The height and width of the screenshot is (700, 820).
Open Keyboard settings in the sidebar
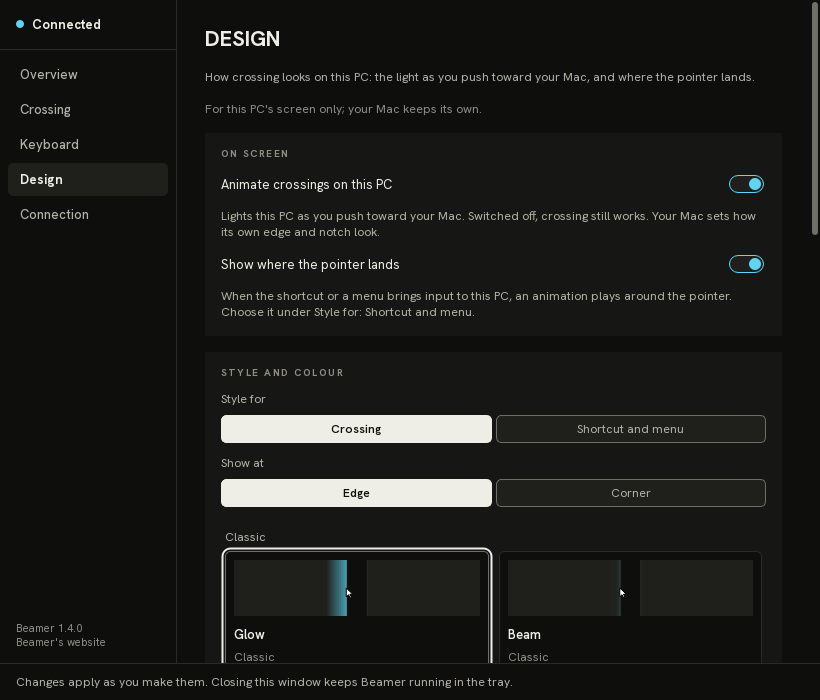coord(88,144)
